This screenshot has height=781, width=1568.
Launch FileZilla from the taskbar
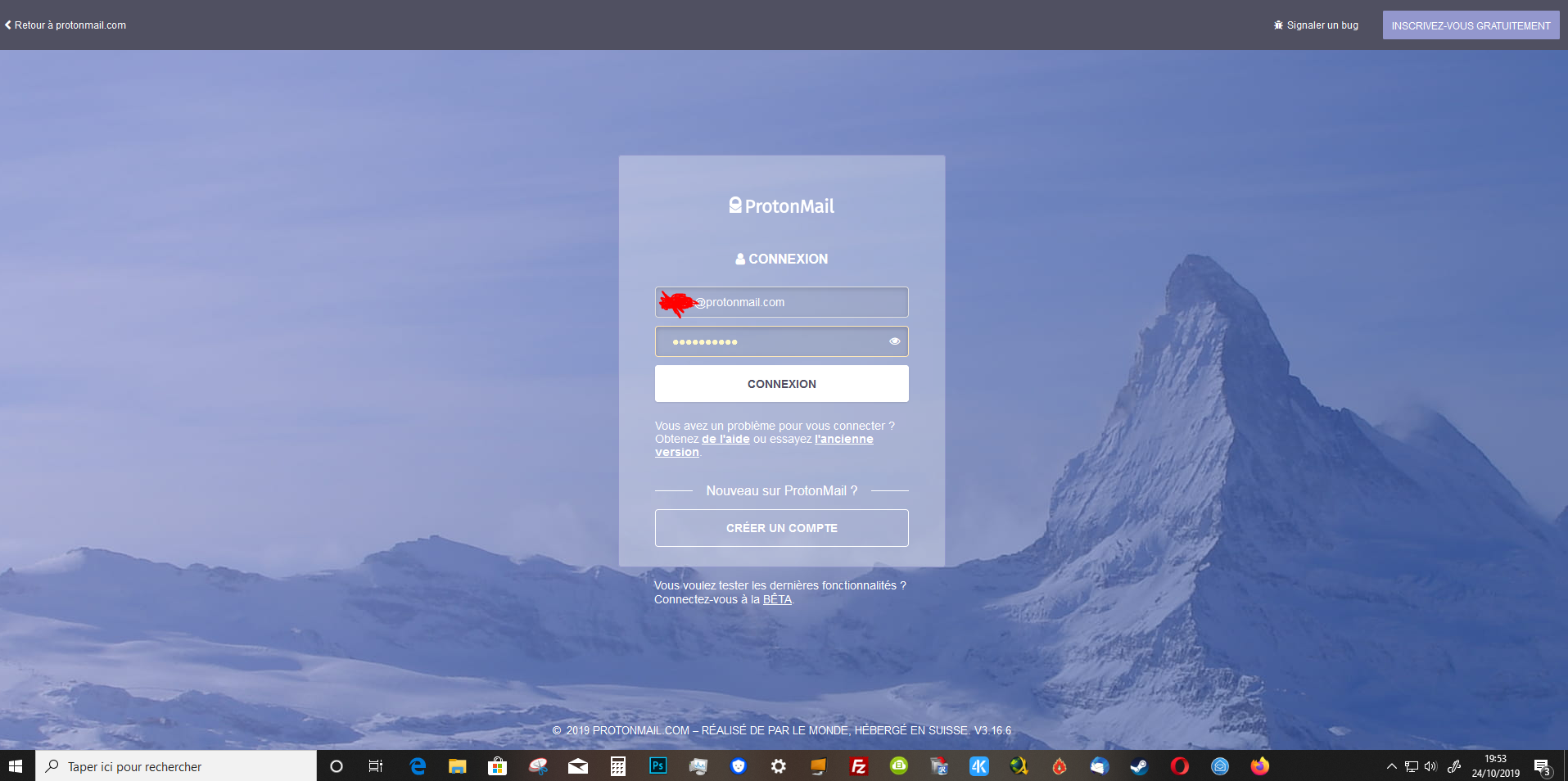click(859, 766)
